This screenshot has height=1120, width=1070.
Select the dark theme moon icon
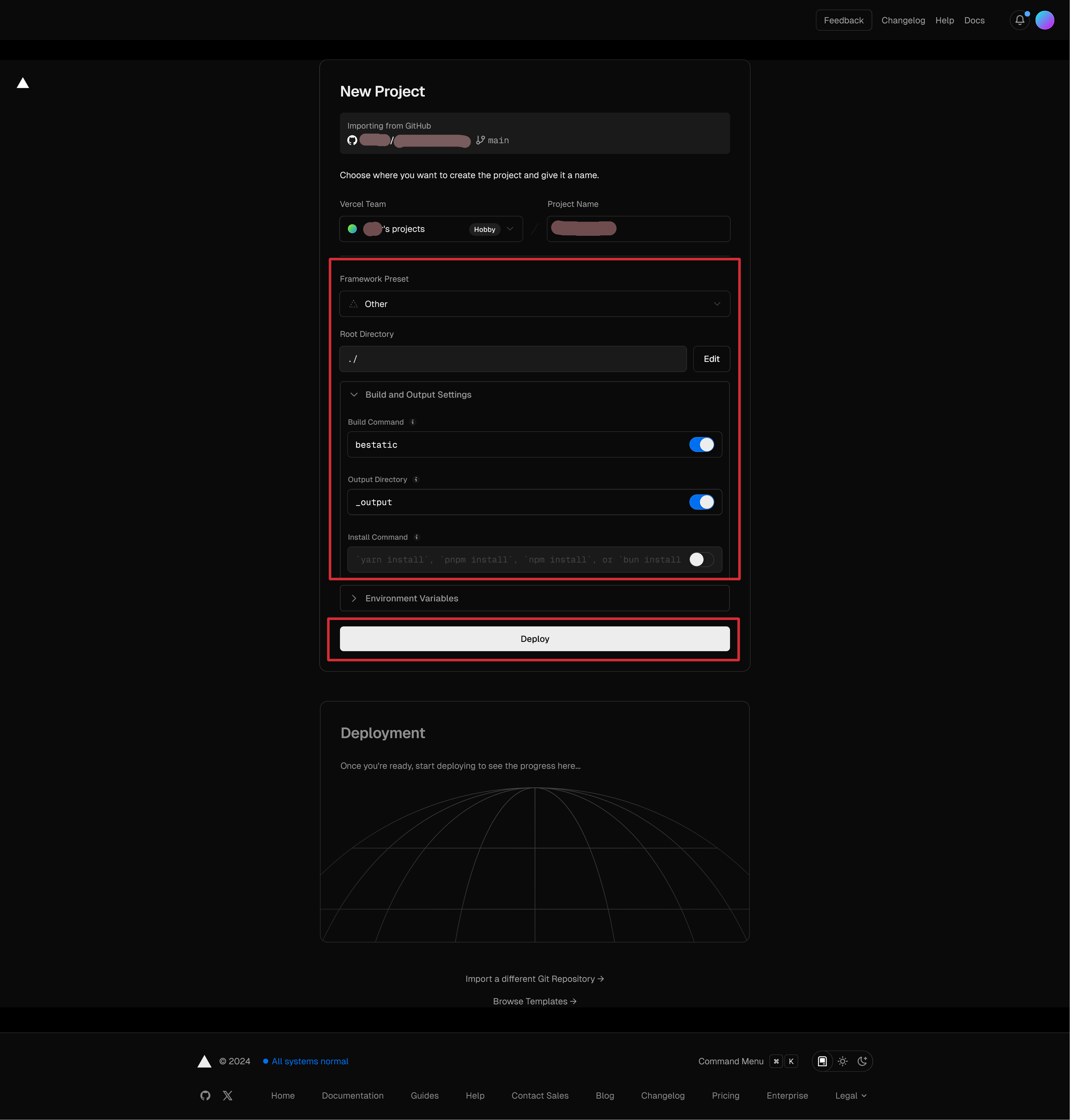pyautogui.click(x=862, y=1061)
